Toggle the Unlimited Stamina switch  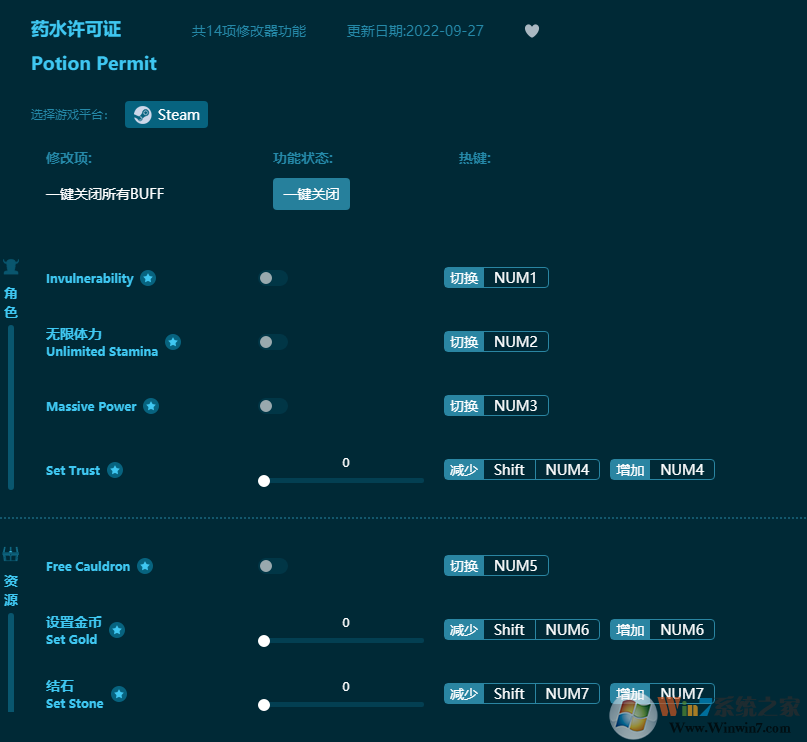coord(272,342)
